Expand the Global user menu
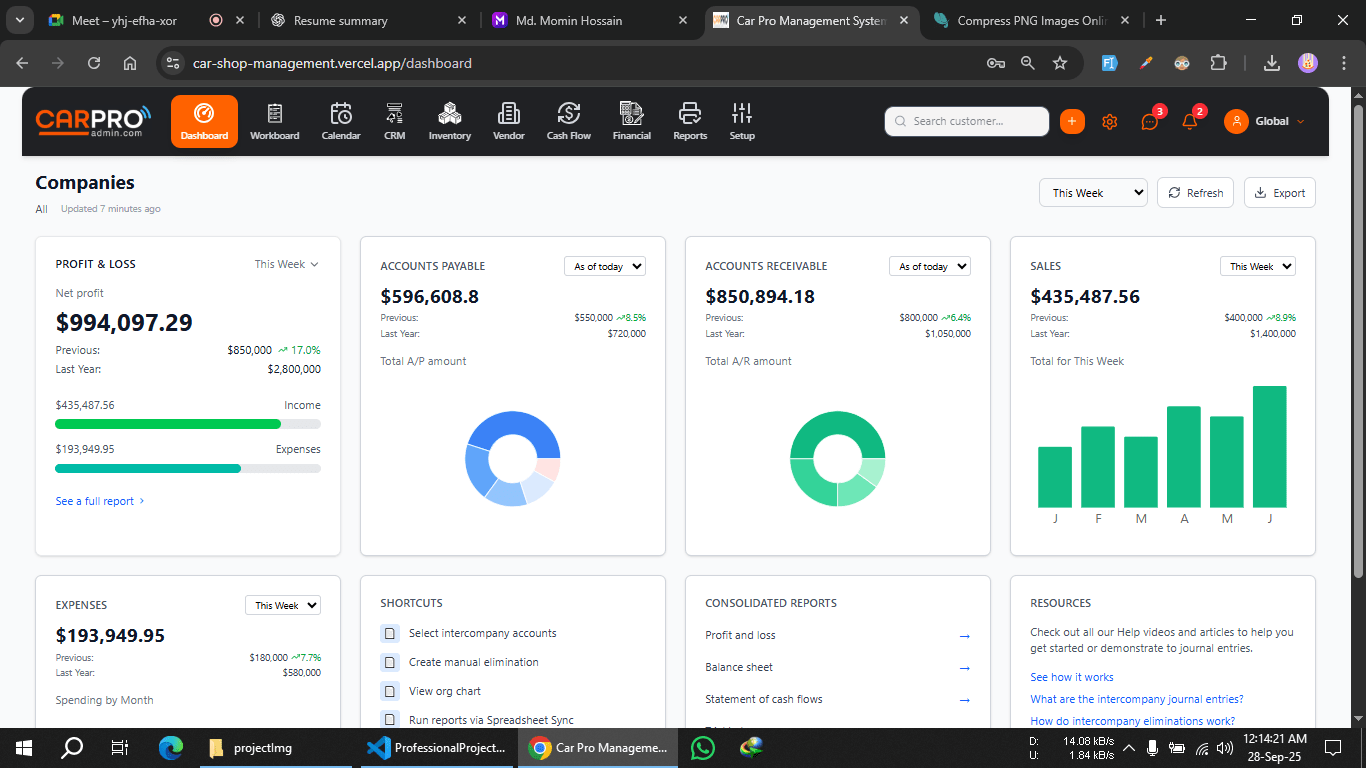The width and height of the screenshot is (1366, 768). pyautogui.click(x=1265, y=121)
